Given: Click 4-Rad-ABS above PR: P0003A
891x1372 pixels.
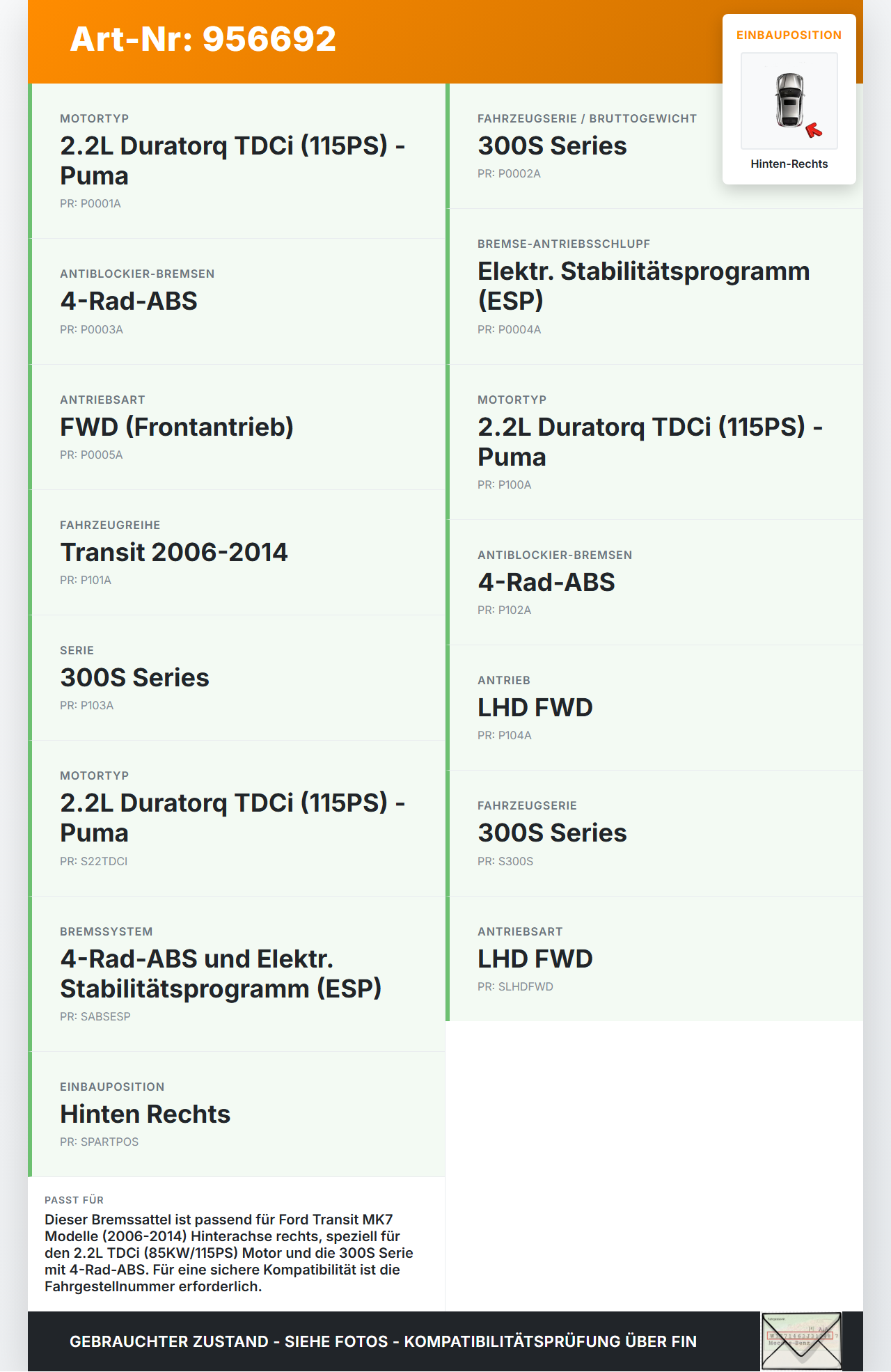Looking at the screenshot, I should pyautogui.click(x=129, y=301).
